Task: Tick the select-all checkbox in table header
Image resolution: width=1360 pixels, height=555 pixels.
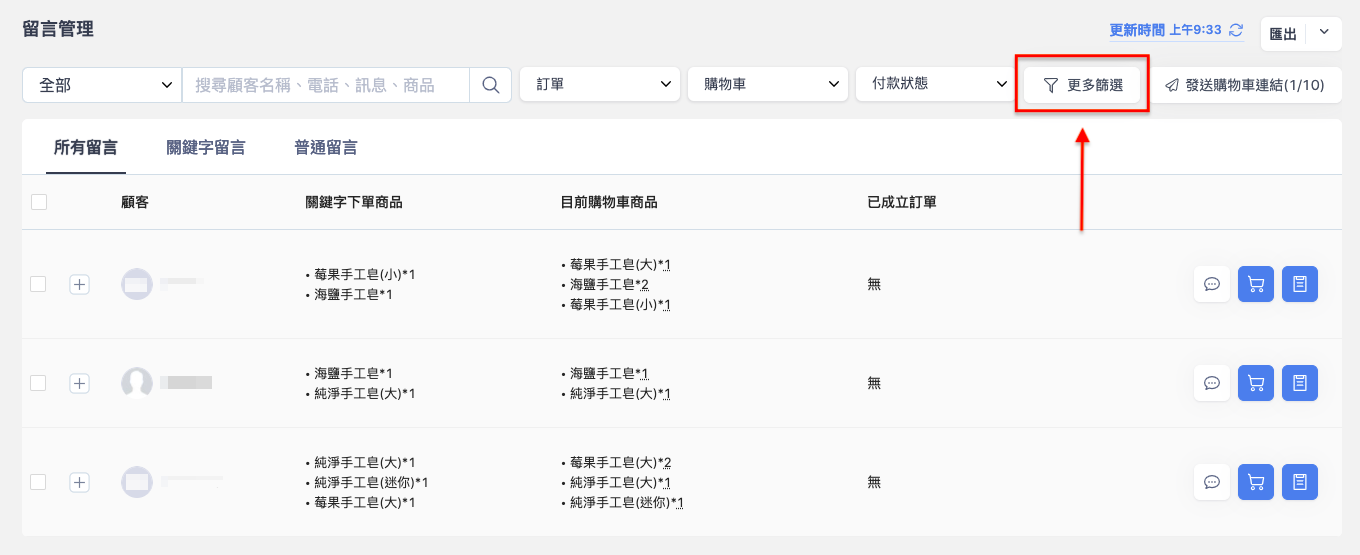Action: [x=39, y=202]
